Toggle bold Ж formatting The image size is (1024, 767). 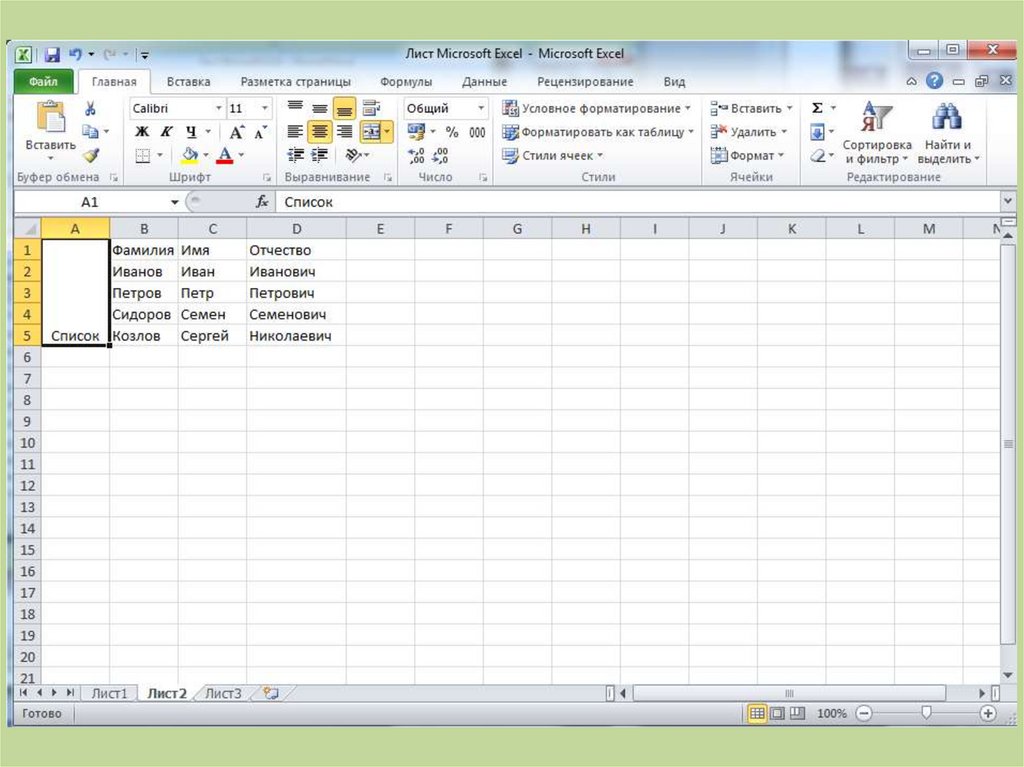[x=142, y=132]
